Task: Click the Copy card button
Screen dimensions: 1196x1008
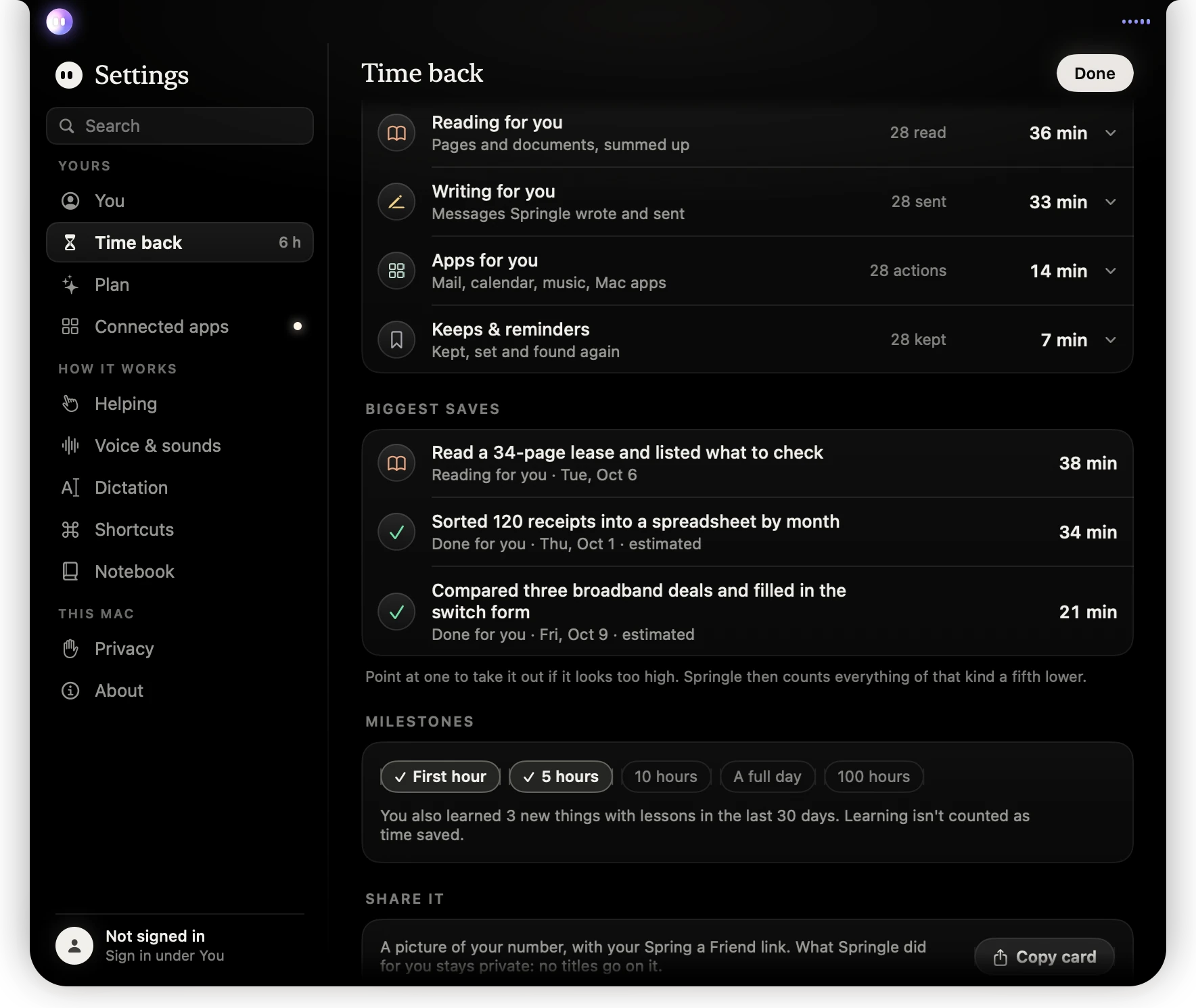Action: coord(1044,957)
